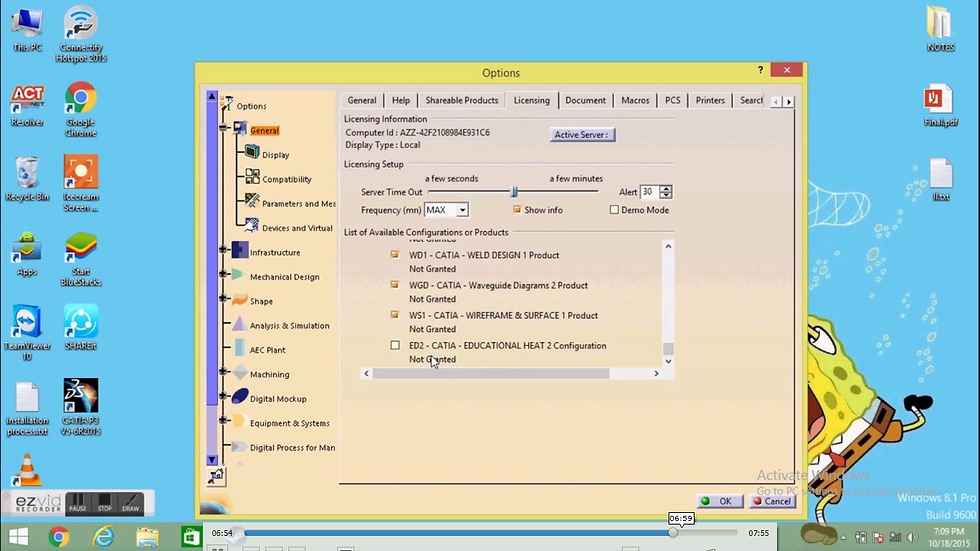Open Icecream Screen Recorder desktop shortcut
980x551 pixels.
81,183
